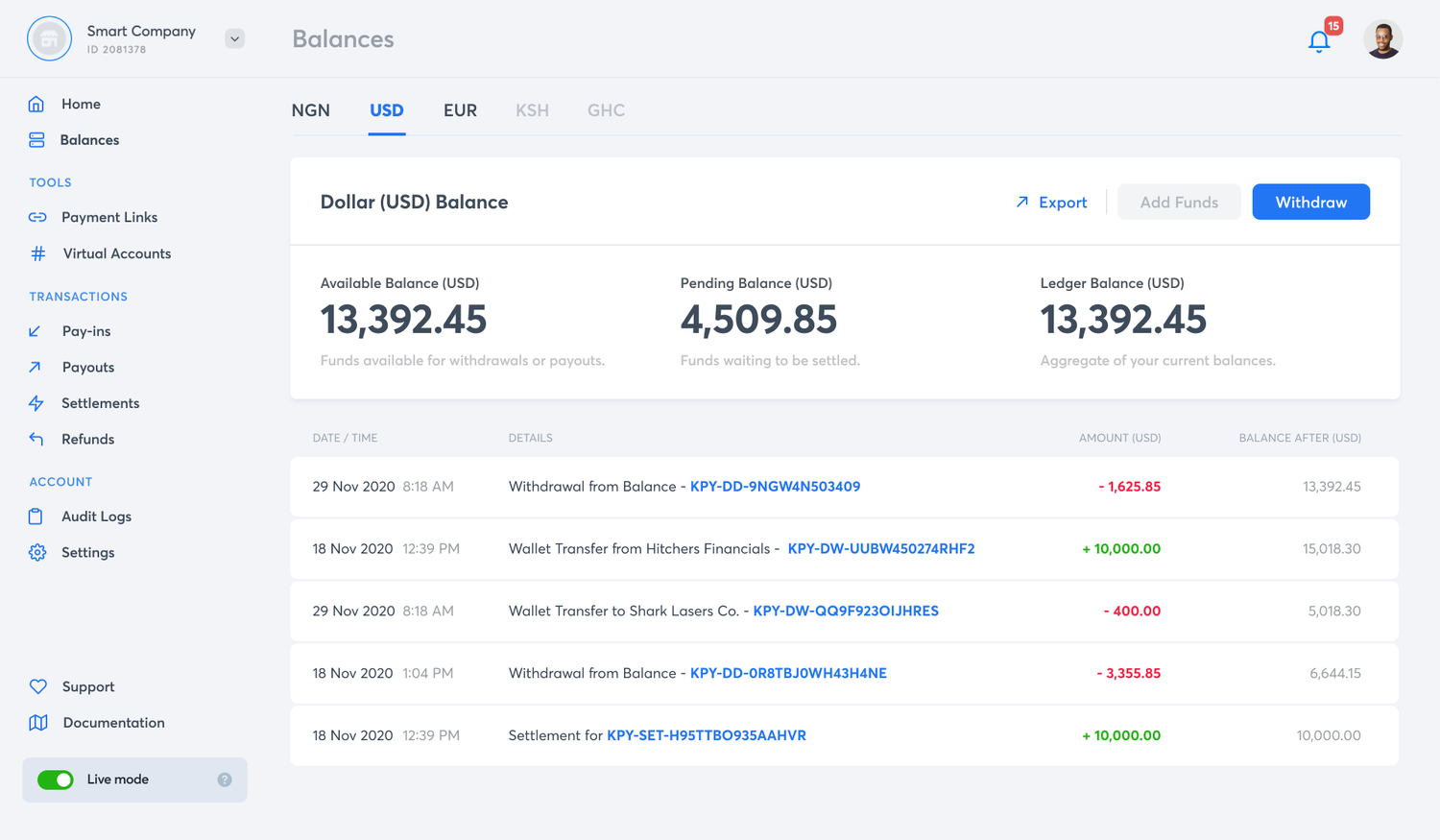The width and height of the screenshot is (1440, 840).
Task: Click the Export link
Action: [1063, 202]
